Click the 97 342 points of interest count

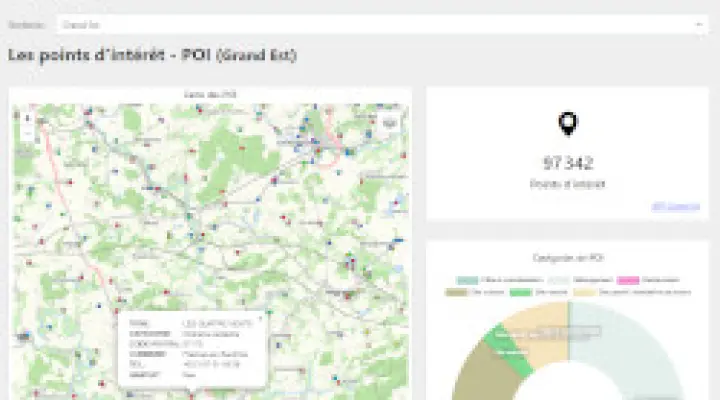(567, 163)
